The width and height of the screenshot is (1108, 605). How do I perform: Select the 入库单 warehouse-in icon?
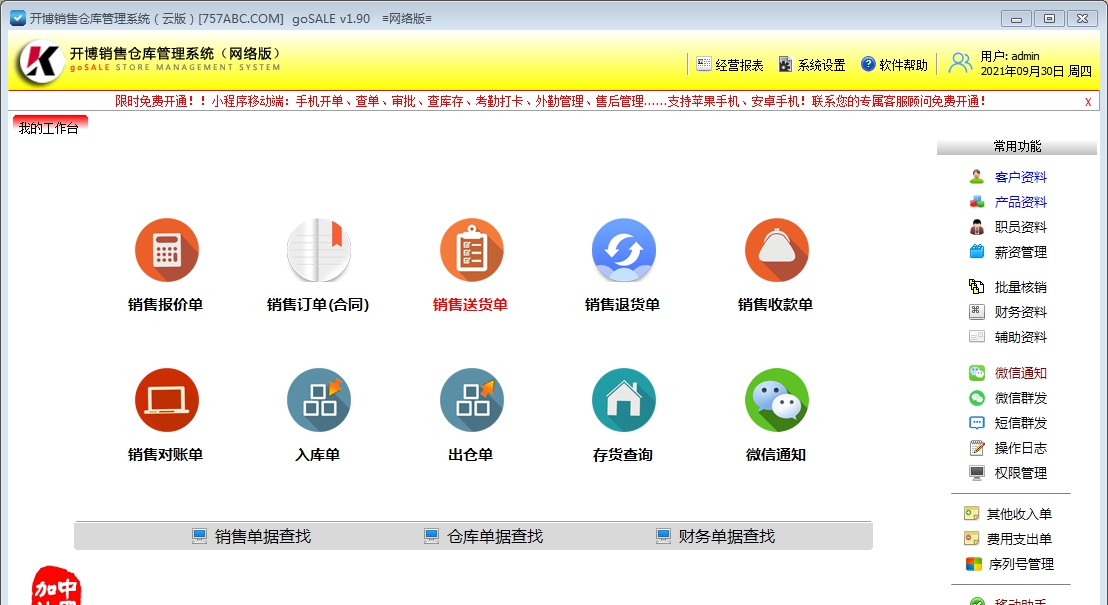click(x=319, y=399)
